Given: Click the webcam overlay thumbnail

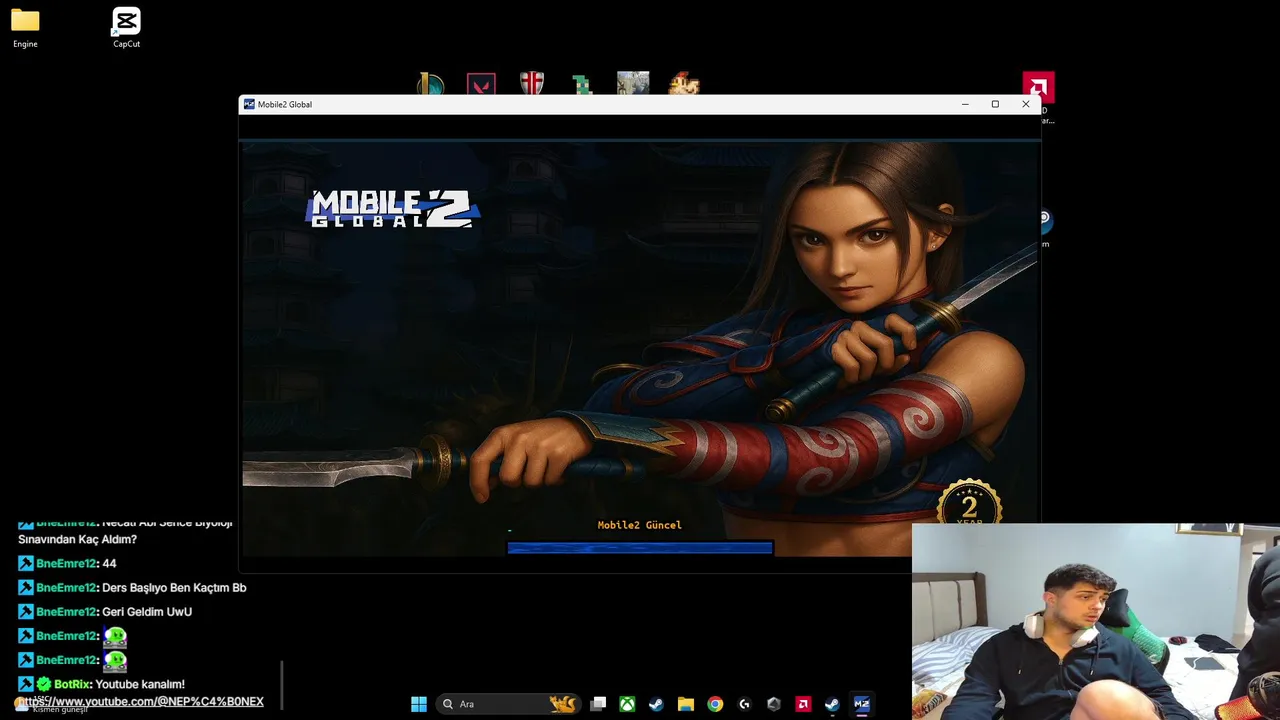Looking at the screenshot, I should click(1096, 622).
